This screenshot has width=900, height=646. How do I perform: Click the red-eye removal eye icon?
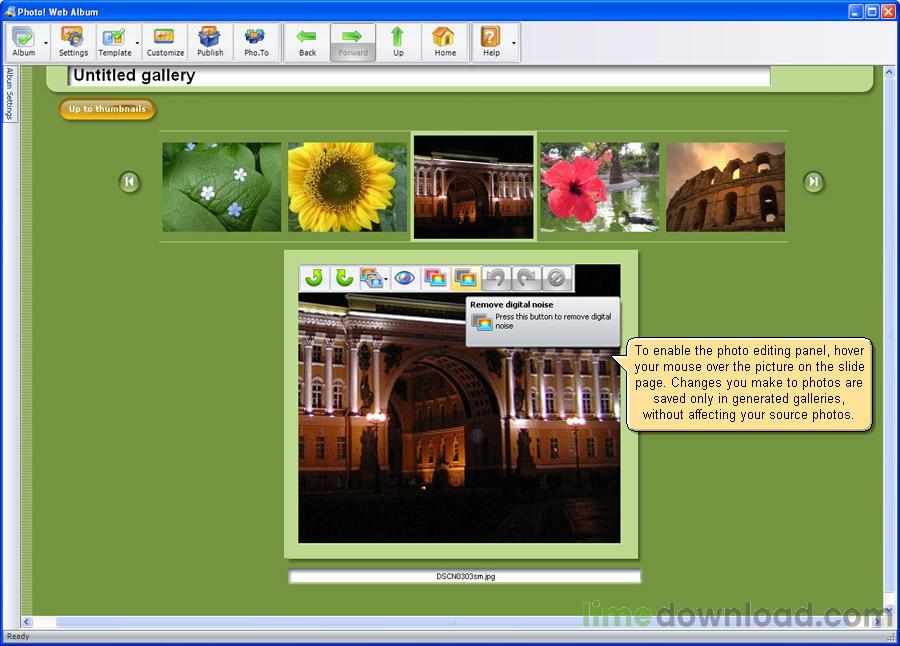click(x=405, y=278)
